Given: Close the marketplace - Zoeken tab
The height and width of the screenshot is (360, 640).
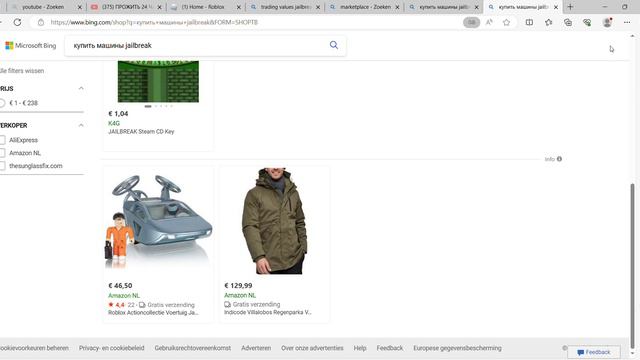Looking at the screenshot, I should [397, 7].
